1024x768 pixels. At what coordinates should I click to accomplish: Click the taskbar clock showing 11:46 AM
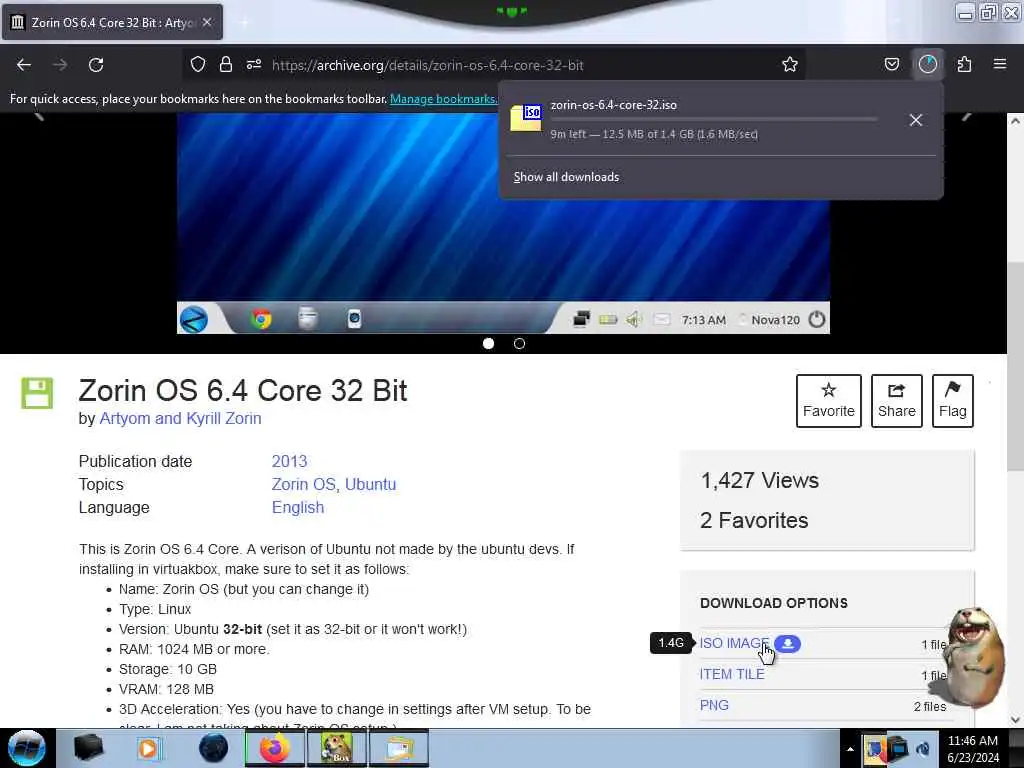pos(973,749)
